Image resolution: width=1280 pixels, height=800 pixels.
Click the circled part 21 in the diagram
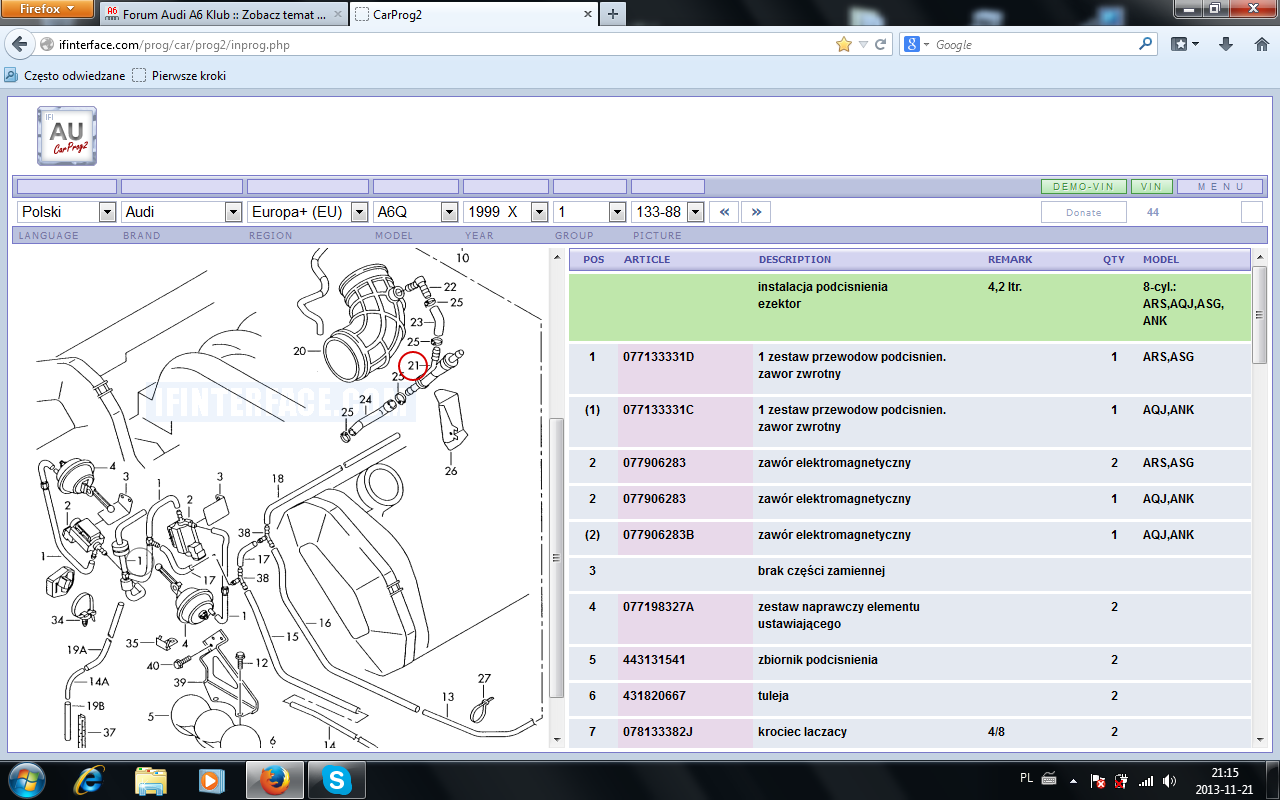pyautogui.click(x=413, y=366)
